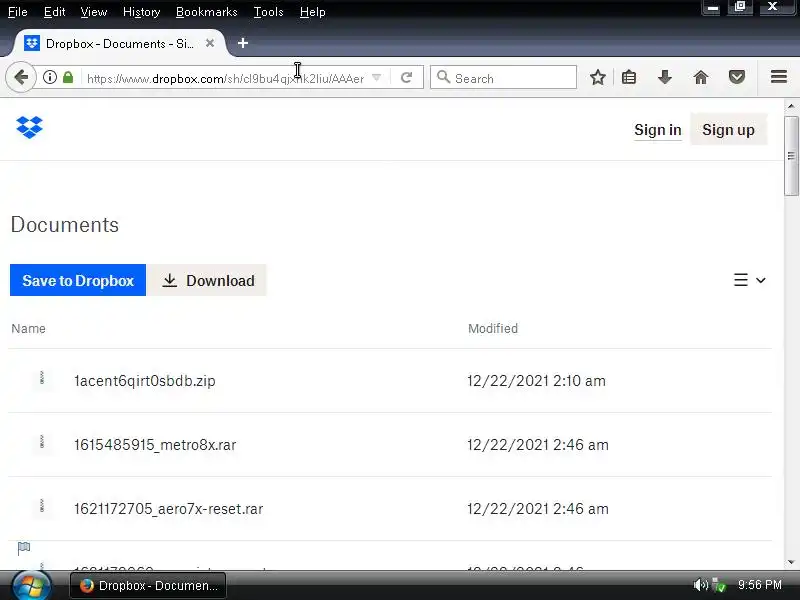This screenshot has height=600, width=800.
Task: Click the report flag icon at page bottom
Action: [24, 548]
